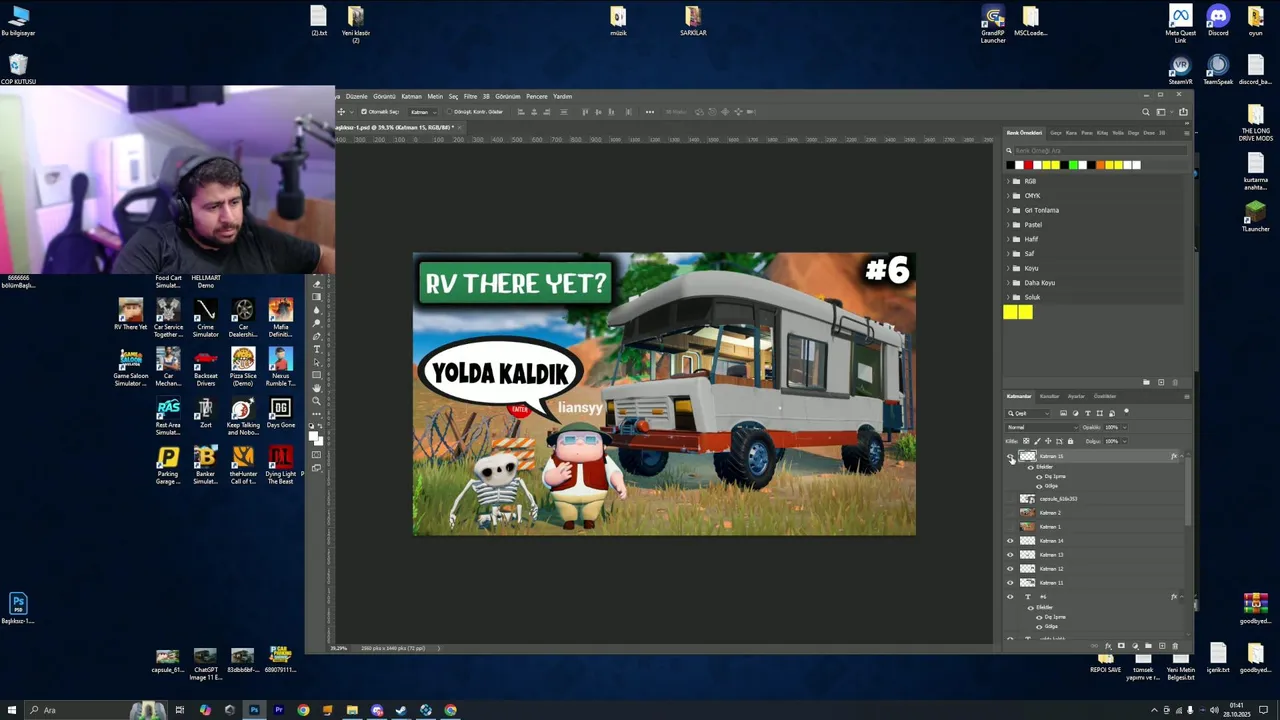Screen dimensions: 1280x720
Task: Hide the Katman 12 layer
Action: click(1010, 569)
